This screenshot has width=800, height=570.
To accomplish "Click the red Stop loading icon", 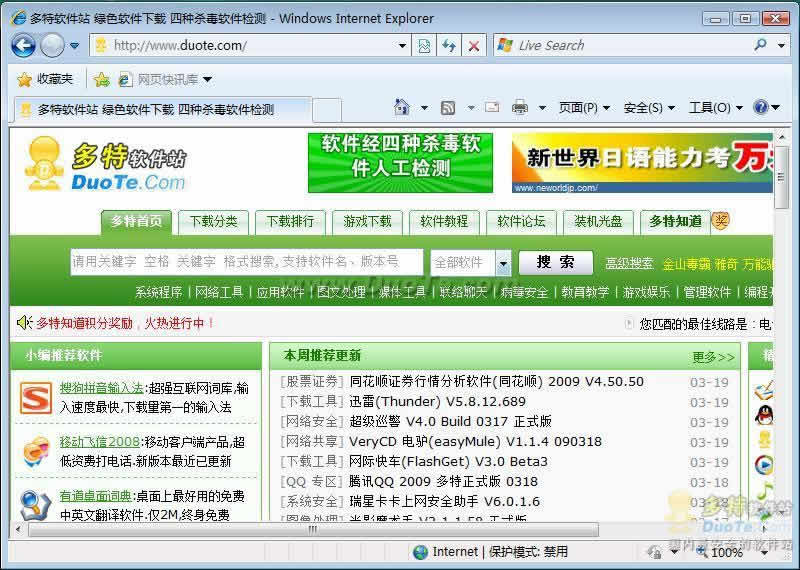I will (x=474, y=46).
